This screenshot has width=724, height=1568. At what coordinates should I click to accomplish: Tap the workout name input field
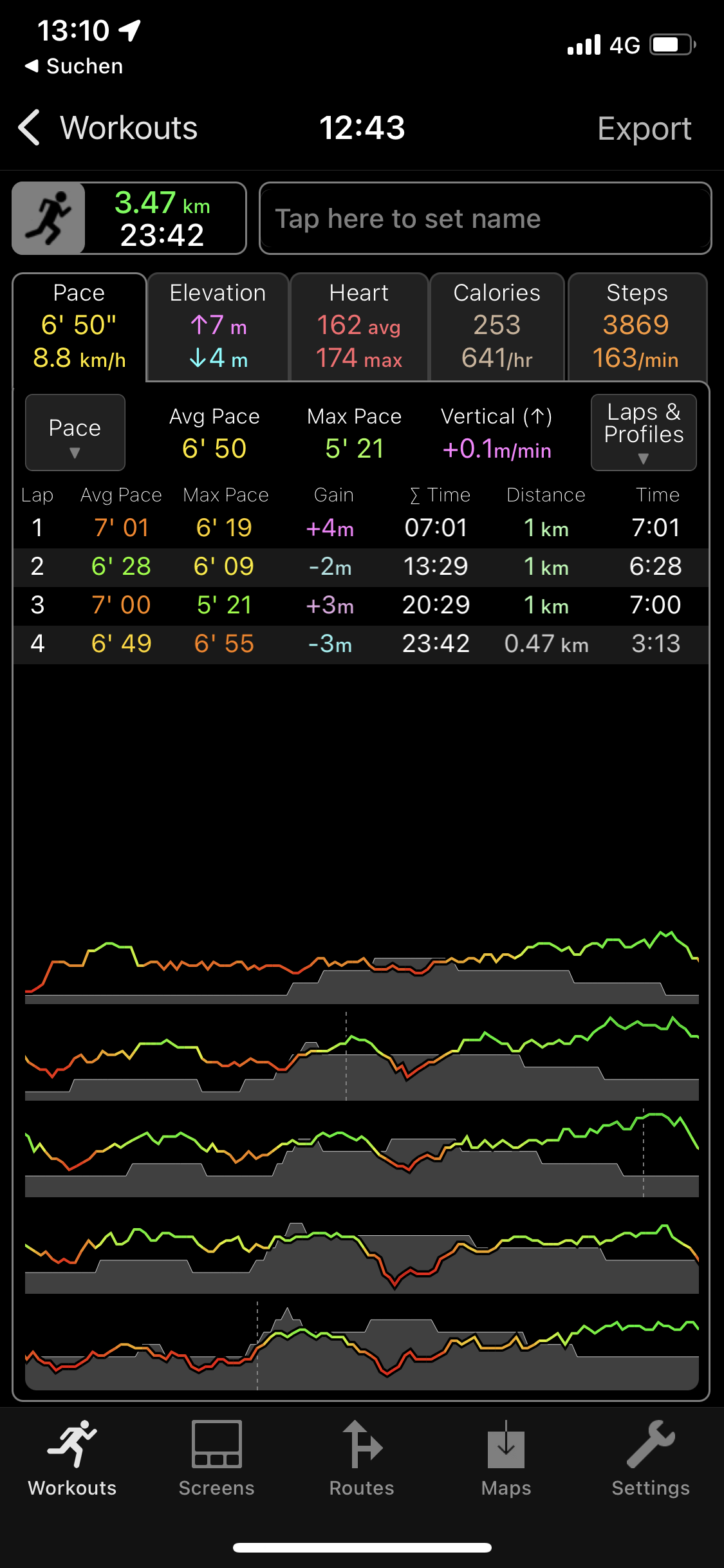click(485, 218)
